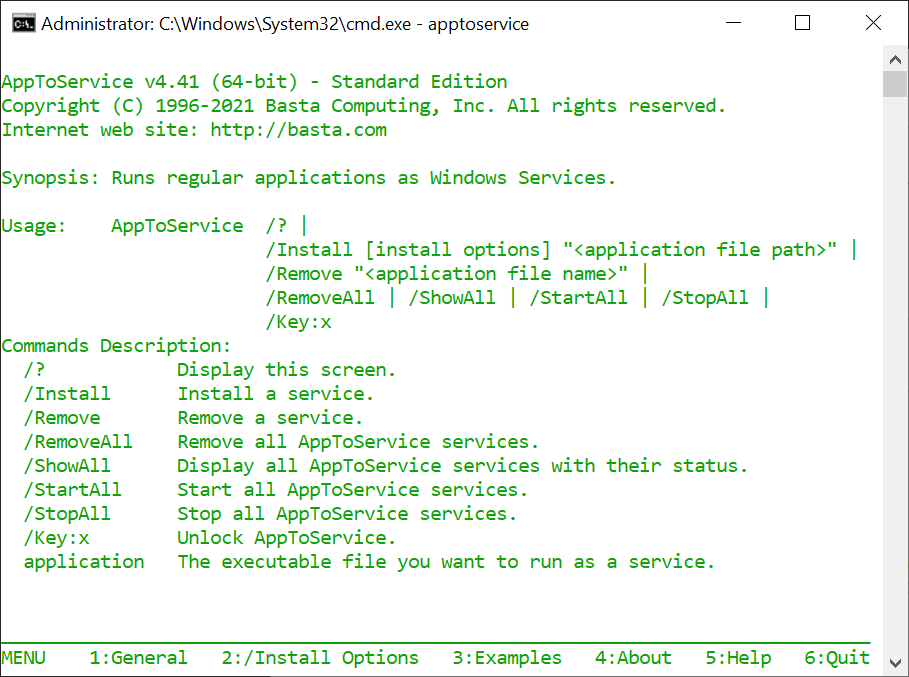909x677 pixels.
Task: Open 2:/Install Options menu item
Action: coord(320,658)
